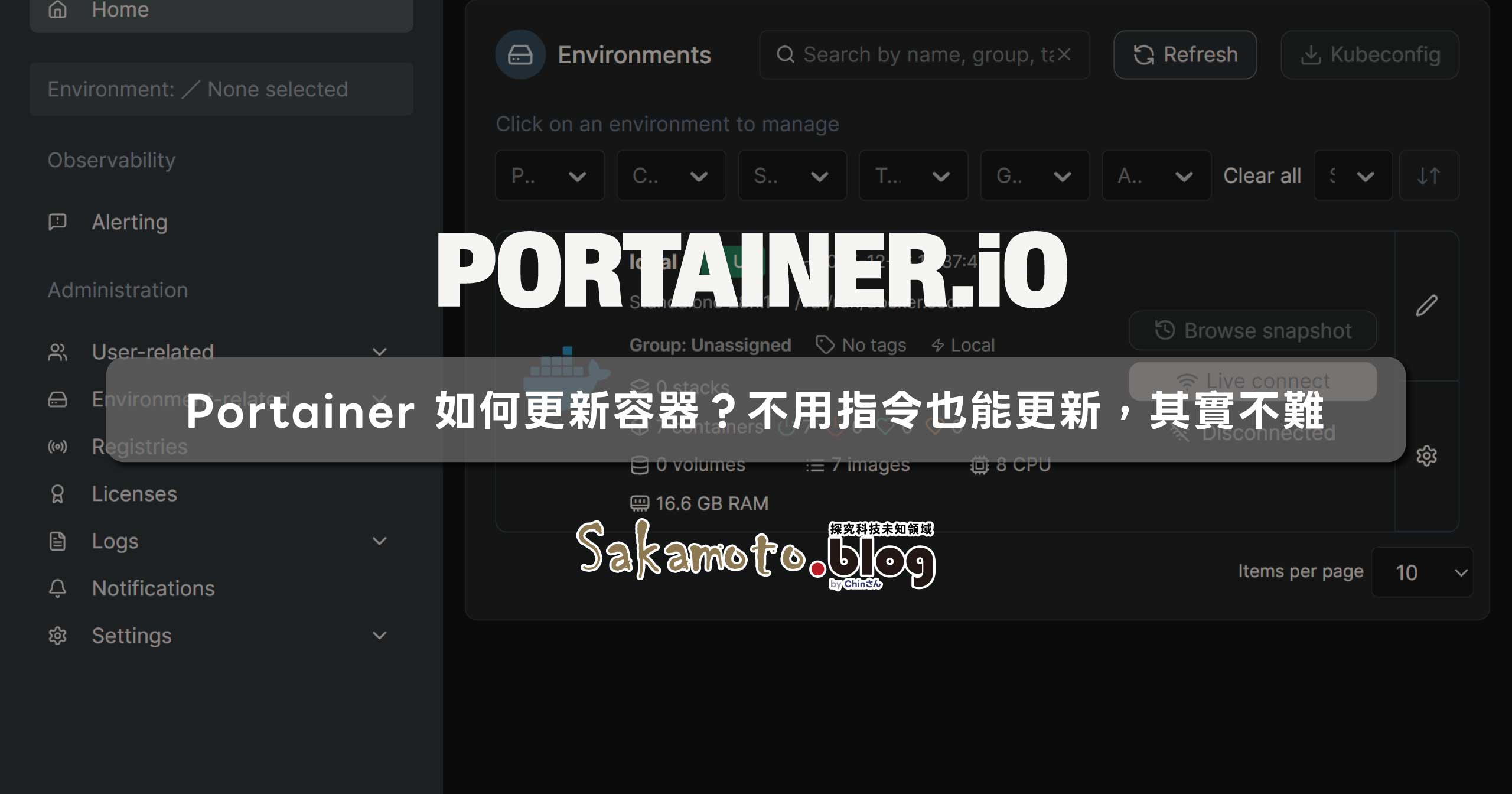
Task: Click the Logs document icon
Action: pyautogui.click(x=57, y=541)
